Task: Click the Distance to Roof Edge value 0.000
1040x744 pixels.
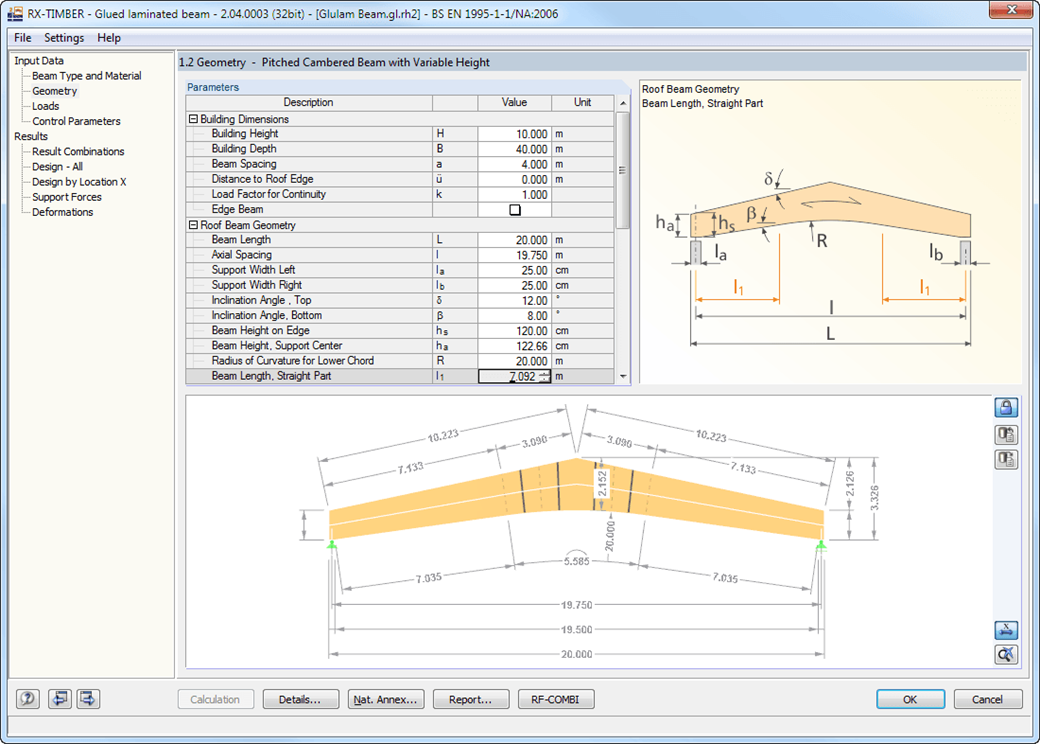Action: pos(514,180)
